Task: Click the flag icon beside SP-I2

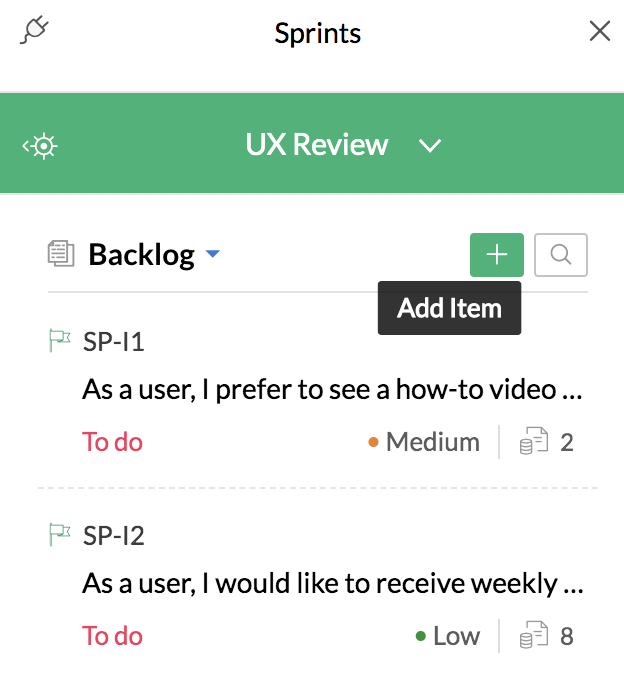Action: pyautogui.click(x=60, y=535)
